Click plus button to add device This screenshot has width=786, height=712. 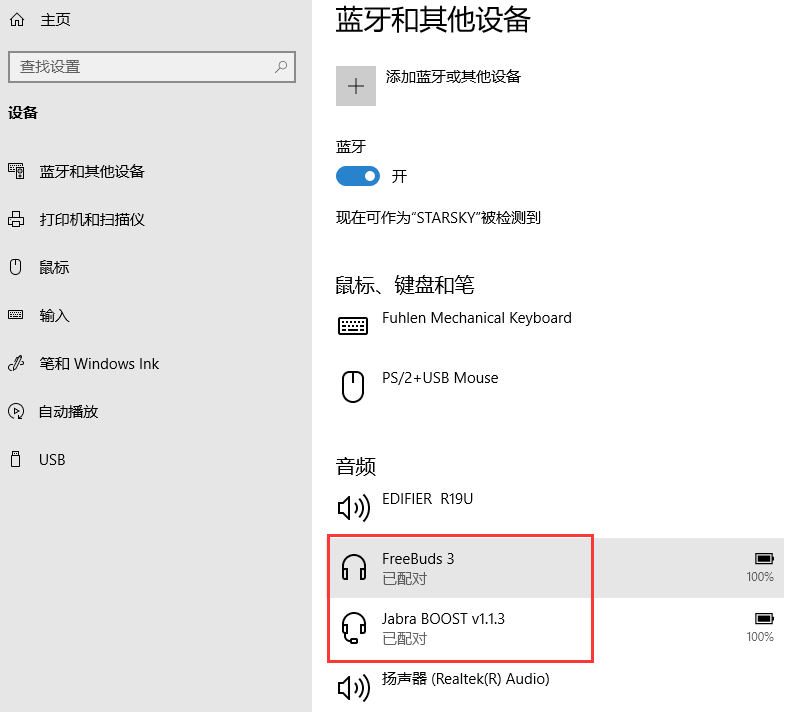click(356, 86)
